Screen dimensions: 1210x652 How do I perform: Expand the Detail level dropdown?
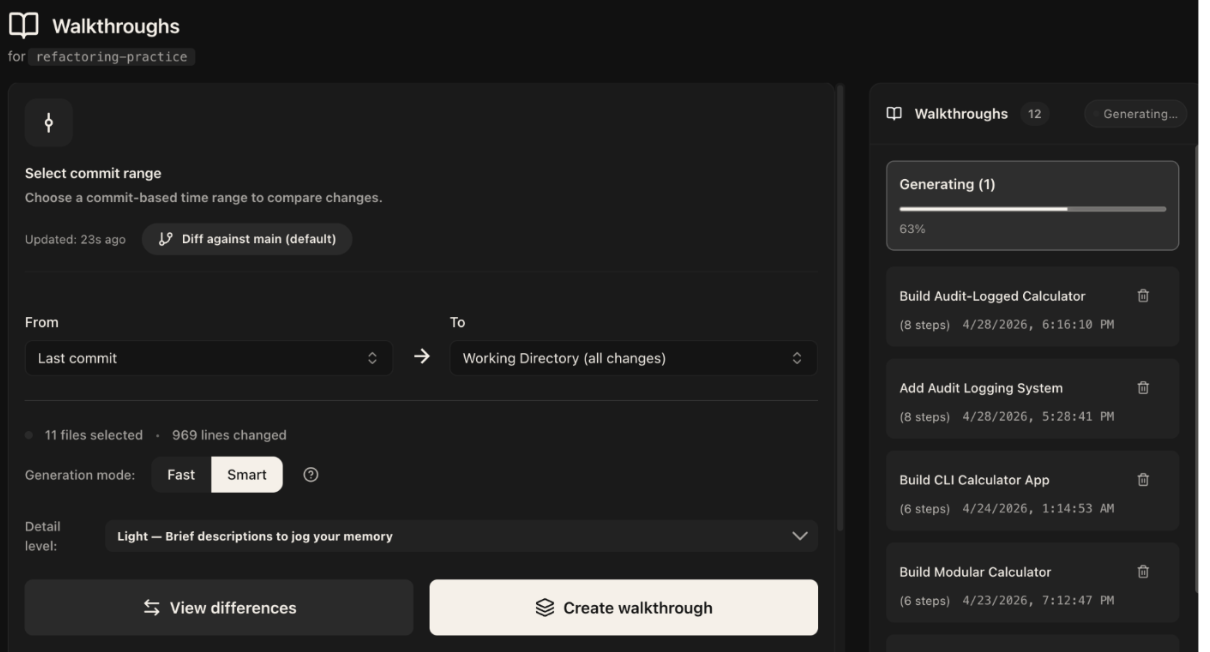461,536
